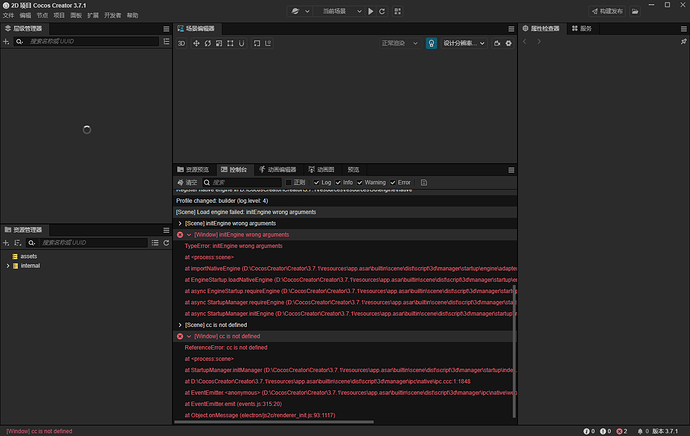Click the console search input field
Viewport: 690px width, 436px height.
(242, 182)
